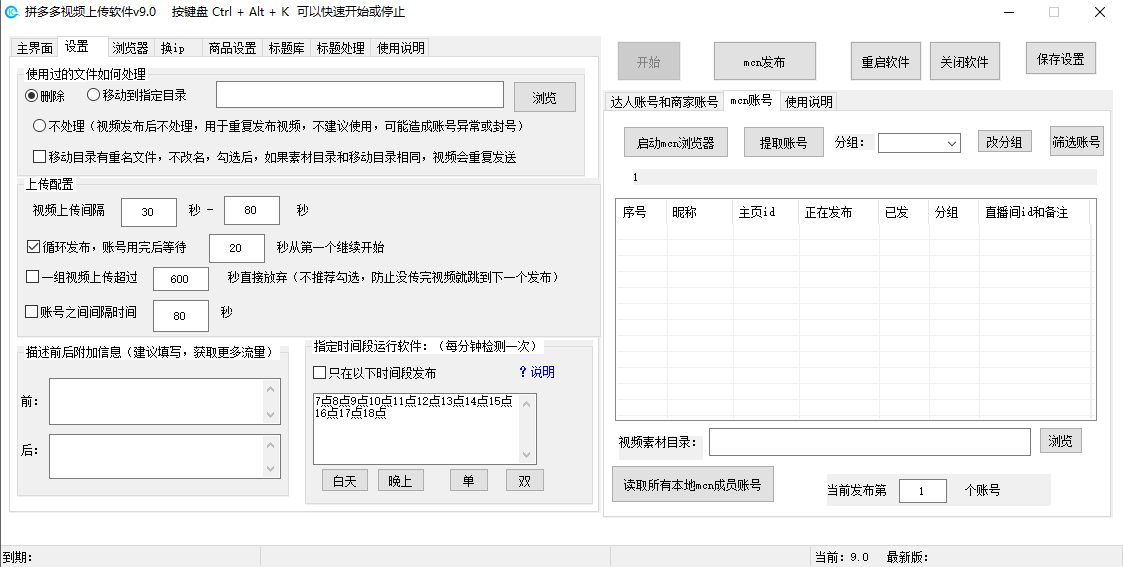Select the 移动到指定目录 radio option
The image size is (1123, 567).
click(94, 96)
